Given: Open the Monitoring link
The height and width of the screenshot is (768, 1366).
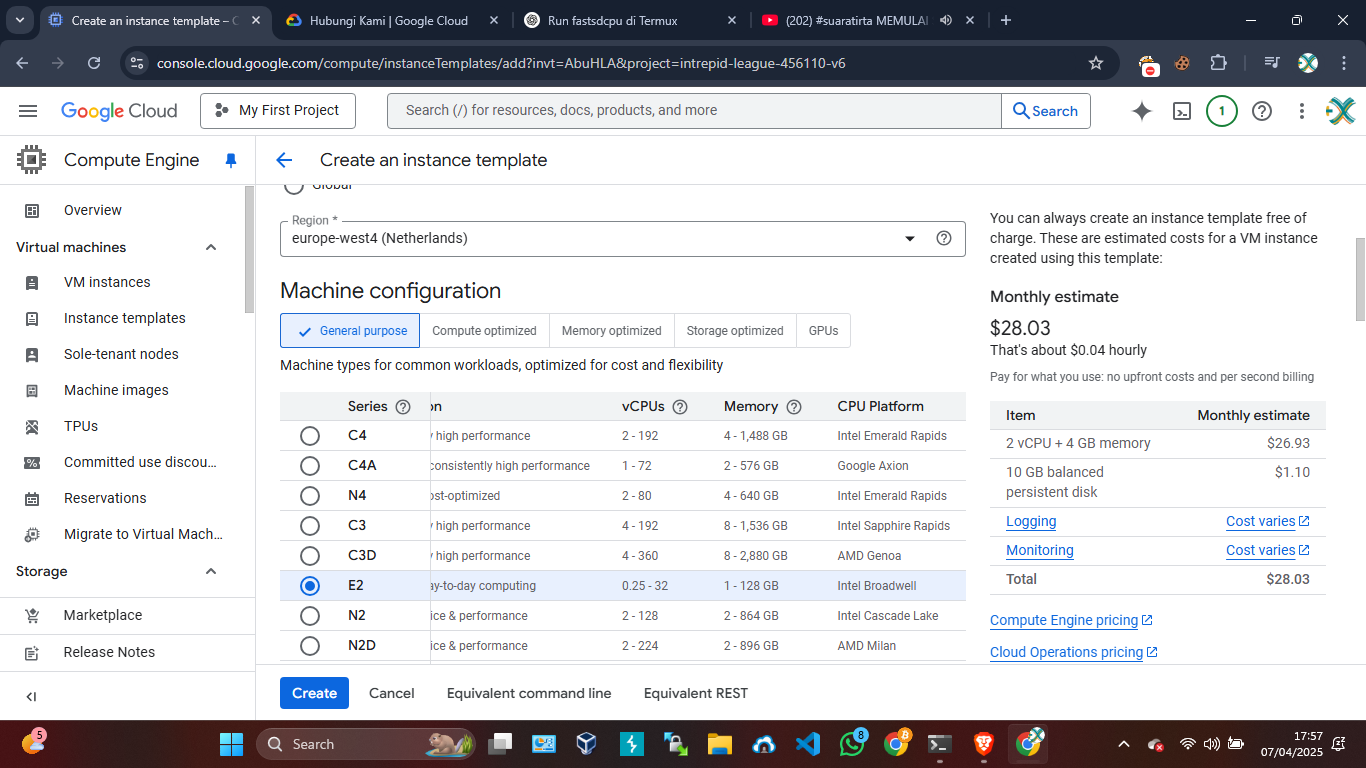Looking at the screenshot, I should [1040, 550].
